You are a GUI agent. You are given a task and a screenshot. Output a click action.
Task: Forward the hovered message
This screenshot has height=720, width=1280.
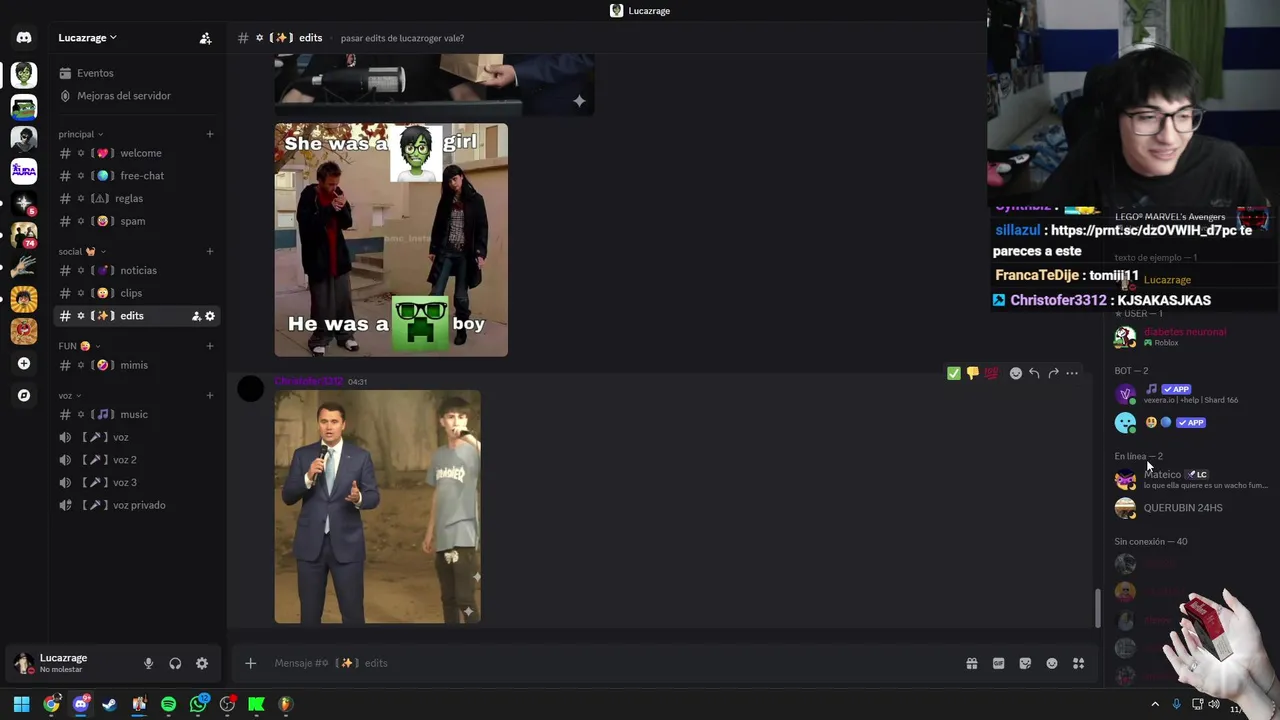coord(1053,373)
